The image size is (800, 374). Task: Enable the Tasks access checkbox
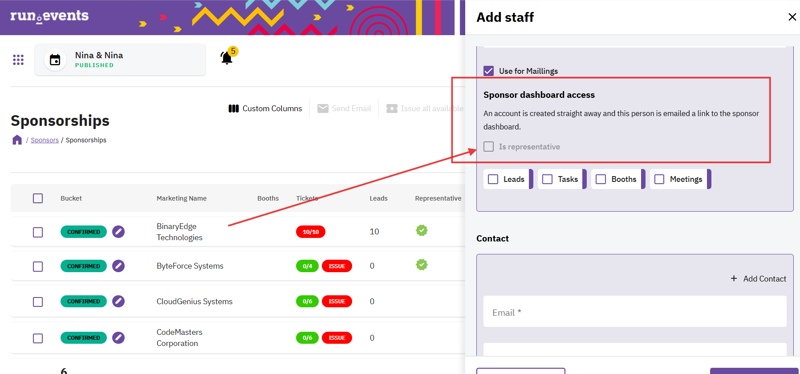point(547,179)
